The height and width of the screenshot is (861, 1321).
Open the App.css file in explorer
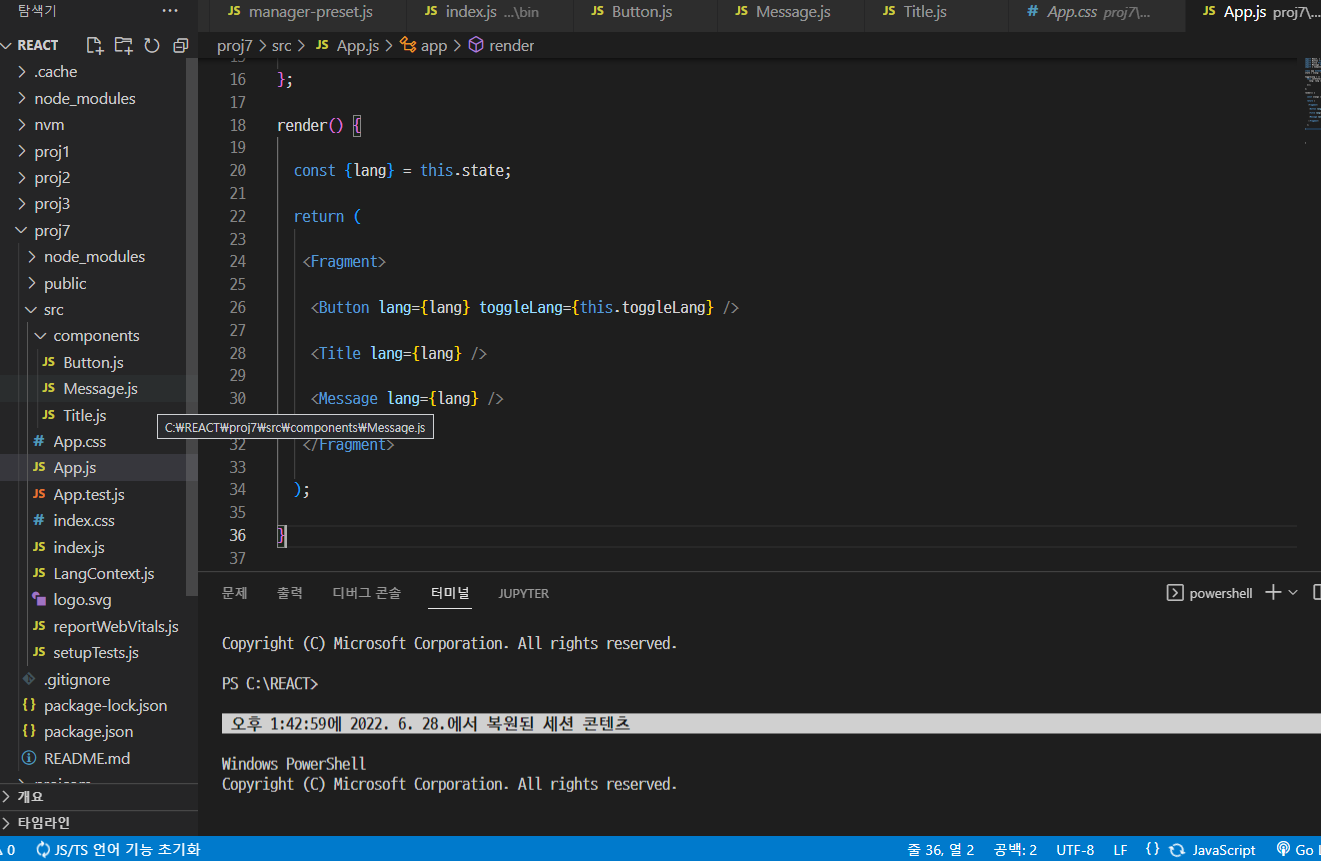79,441
